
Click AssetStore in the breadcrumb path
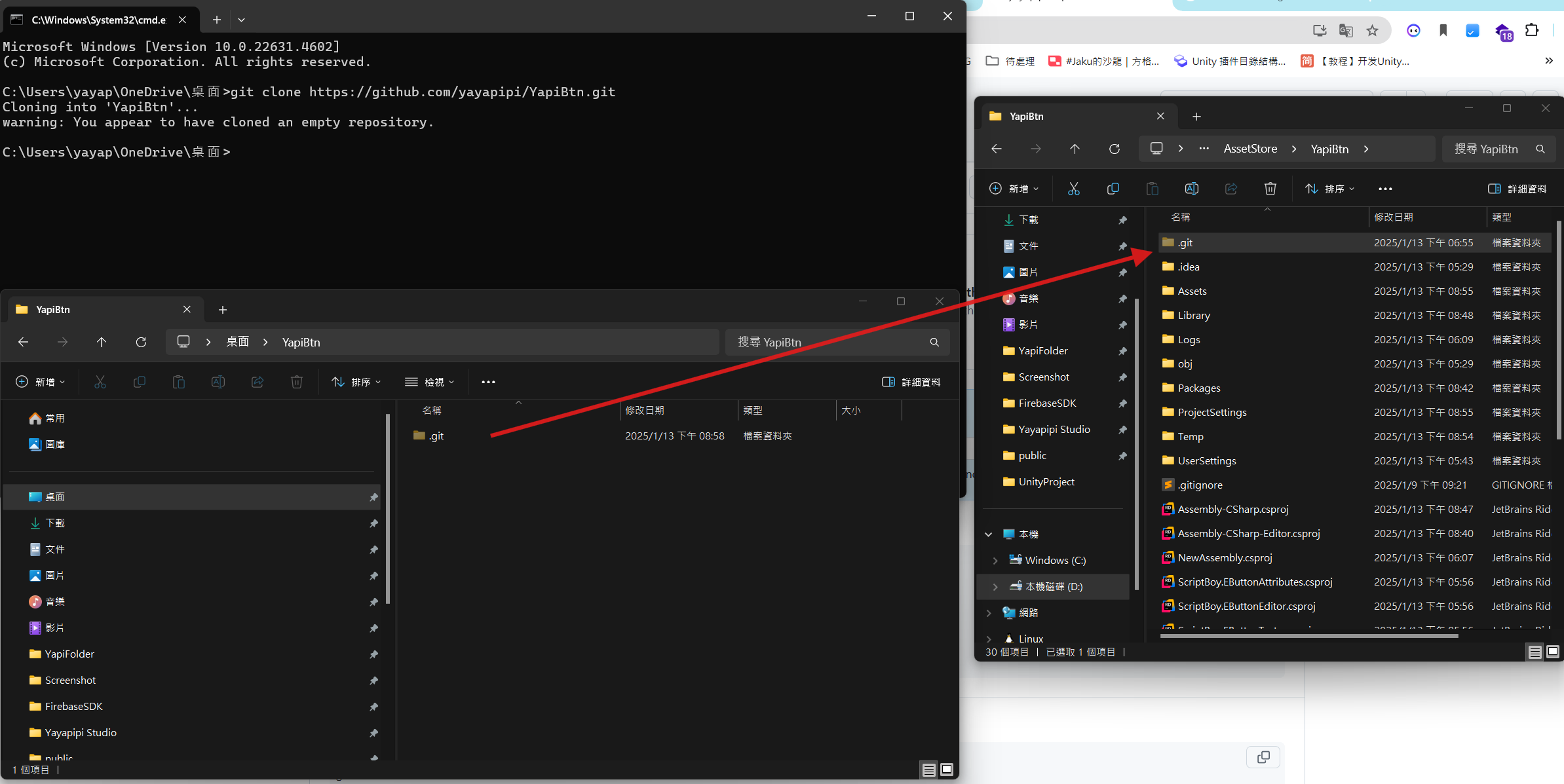click(x=1249, y=149)
